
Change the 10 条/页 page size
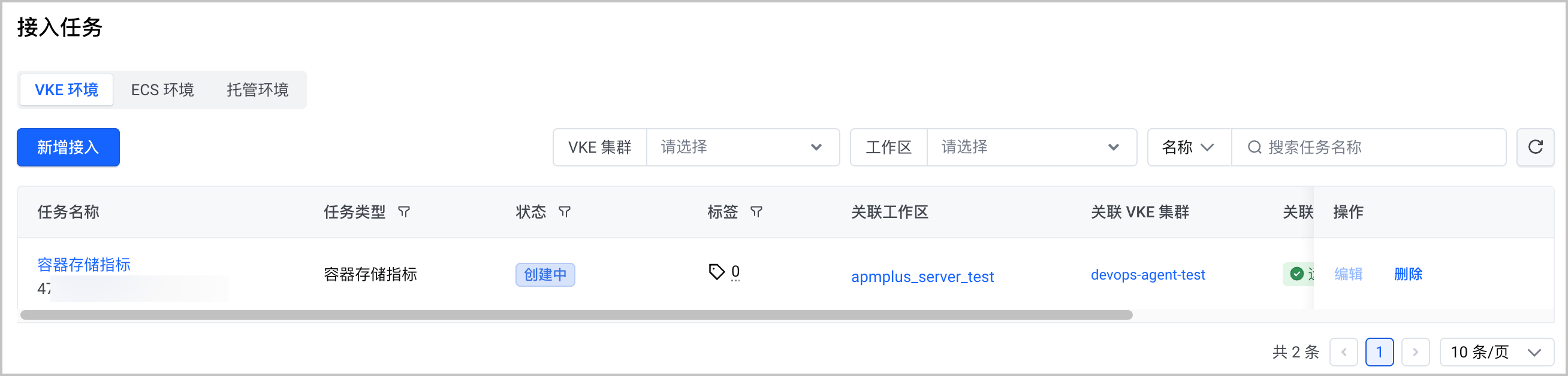point(1496,351)
